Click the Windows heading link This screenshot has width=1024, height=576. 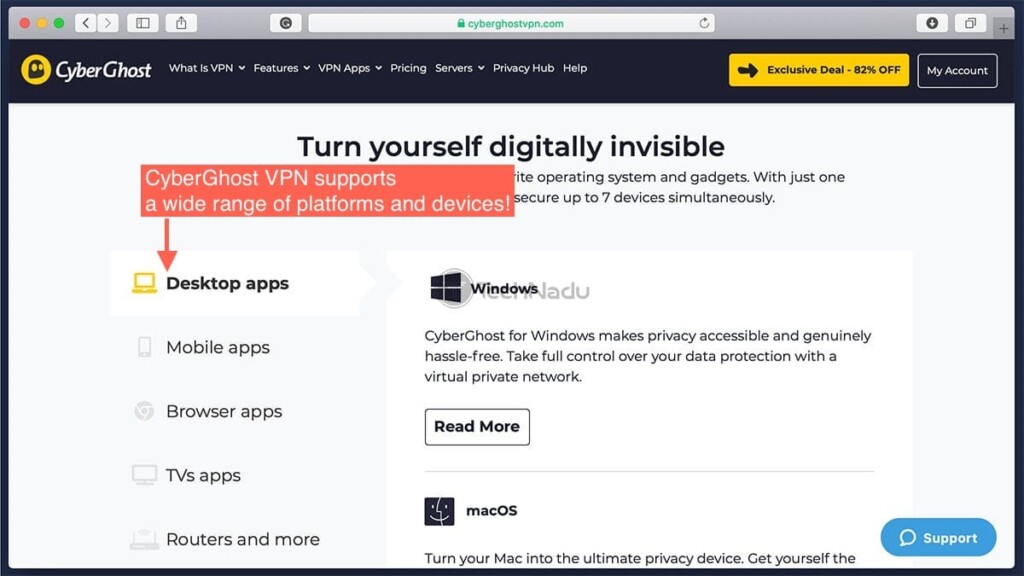coord(504,288)
